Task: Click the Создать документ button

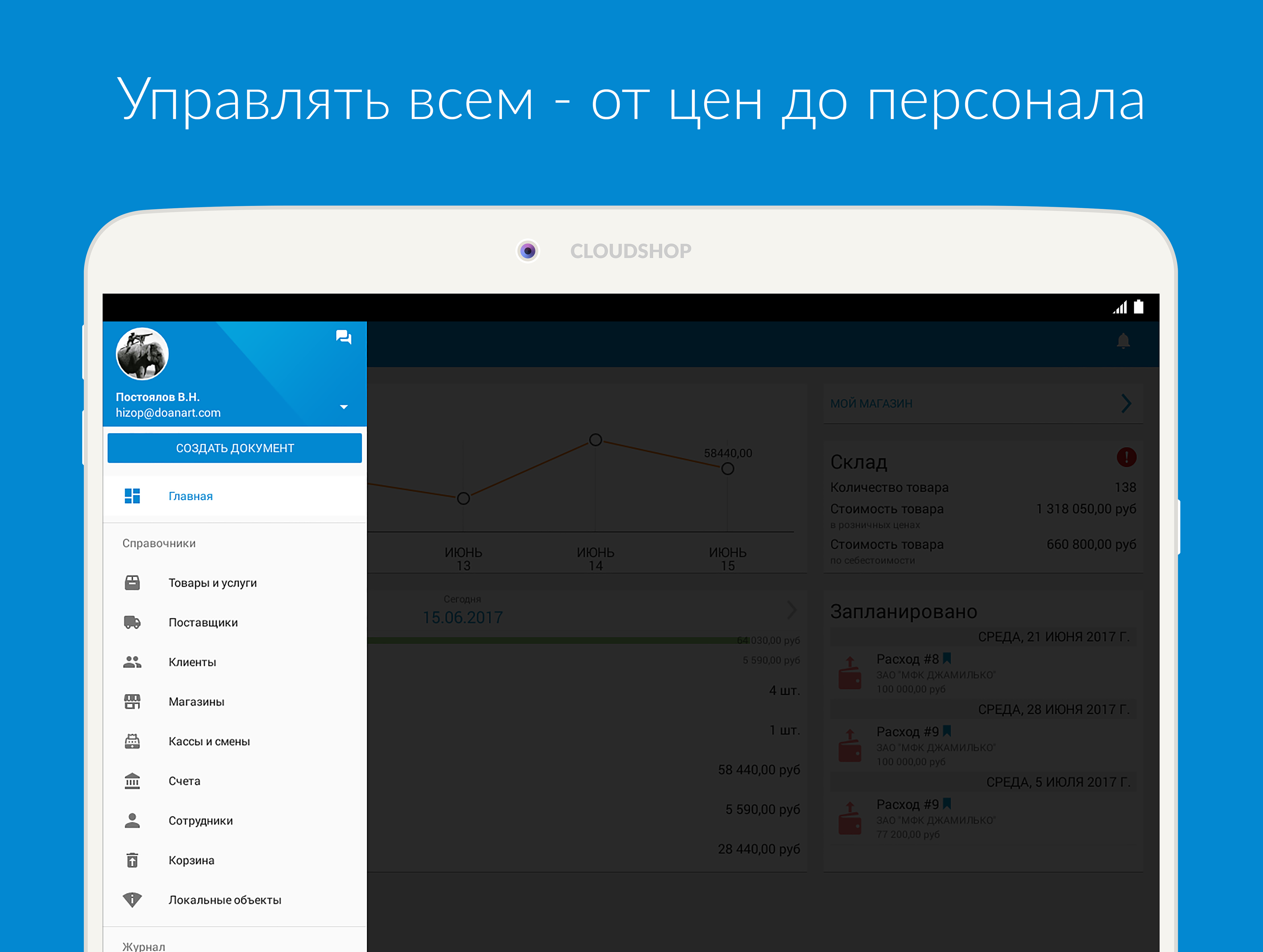Action: coord(235,448)
